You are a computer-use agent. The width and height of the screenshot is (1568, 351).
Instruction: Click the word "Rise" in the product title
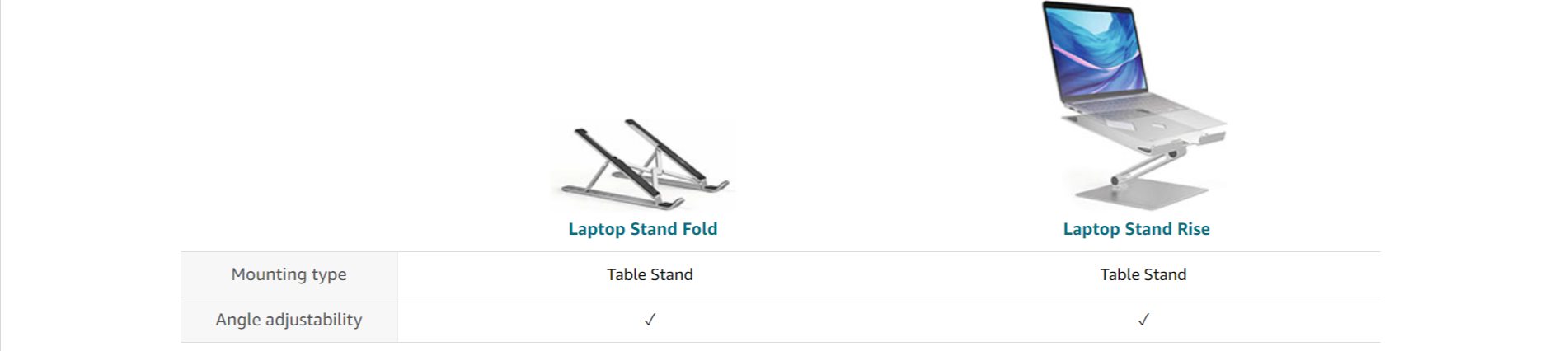pos(1193,229)
